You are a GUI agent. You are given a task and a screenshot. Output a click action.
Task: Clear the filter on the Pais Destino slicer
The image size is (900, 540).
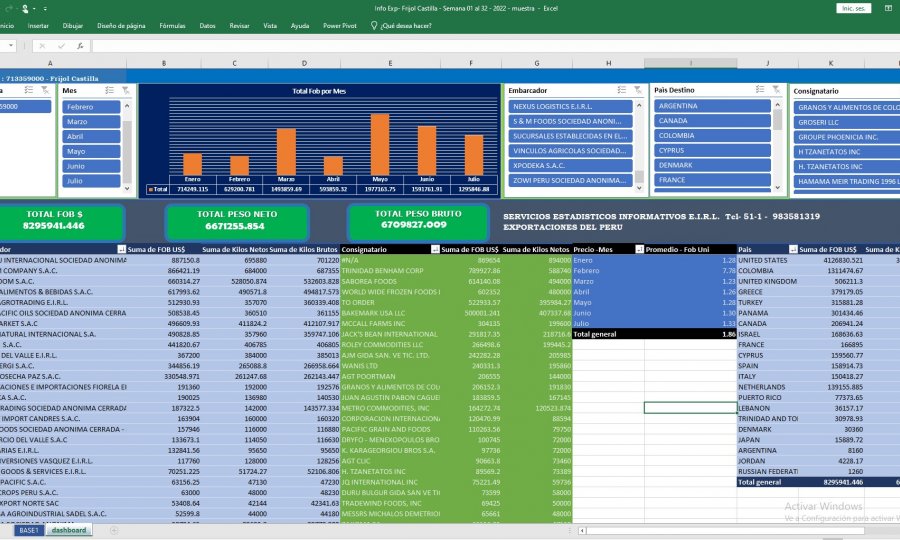[776, 90]
